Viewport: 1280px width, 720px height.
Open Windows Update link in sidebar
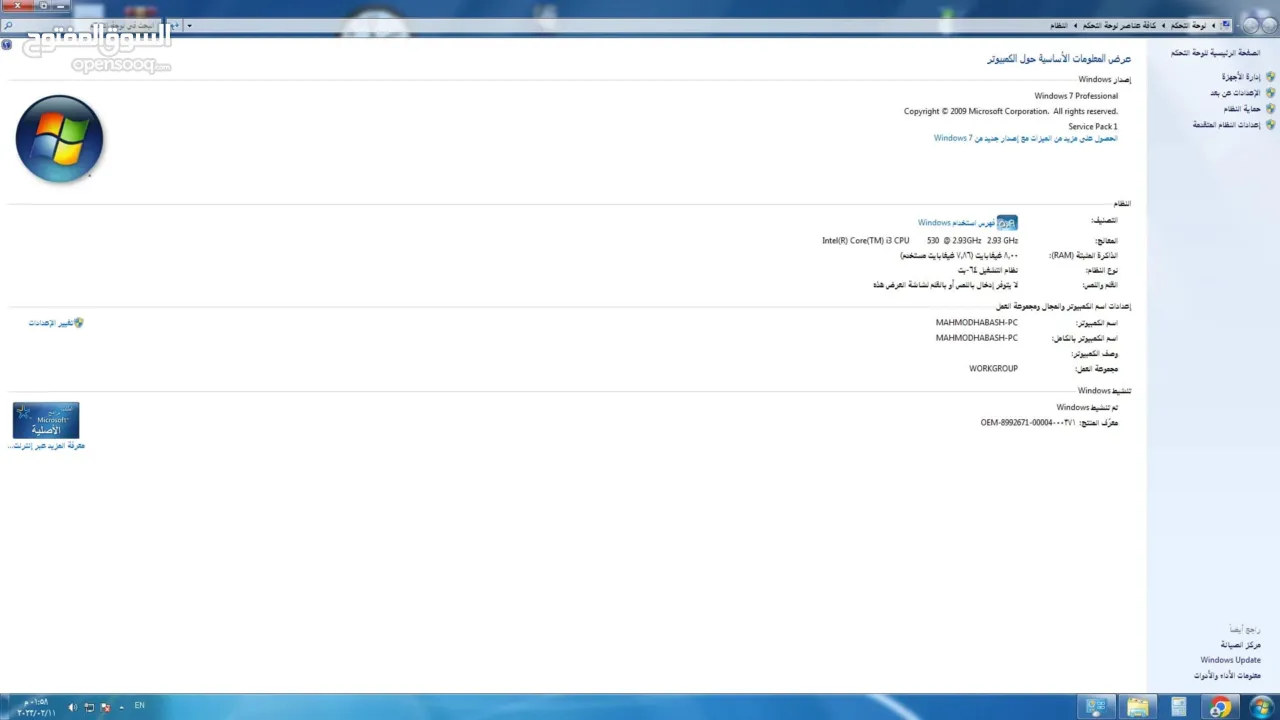[x=1230, y=660]
